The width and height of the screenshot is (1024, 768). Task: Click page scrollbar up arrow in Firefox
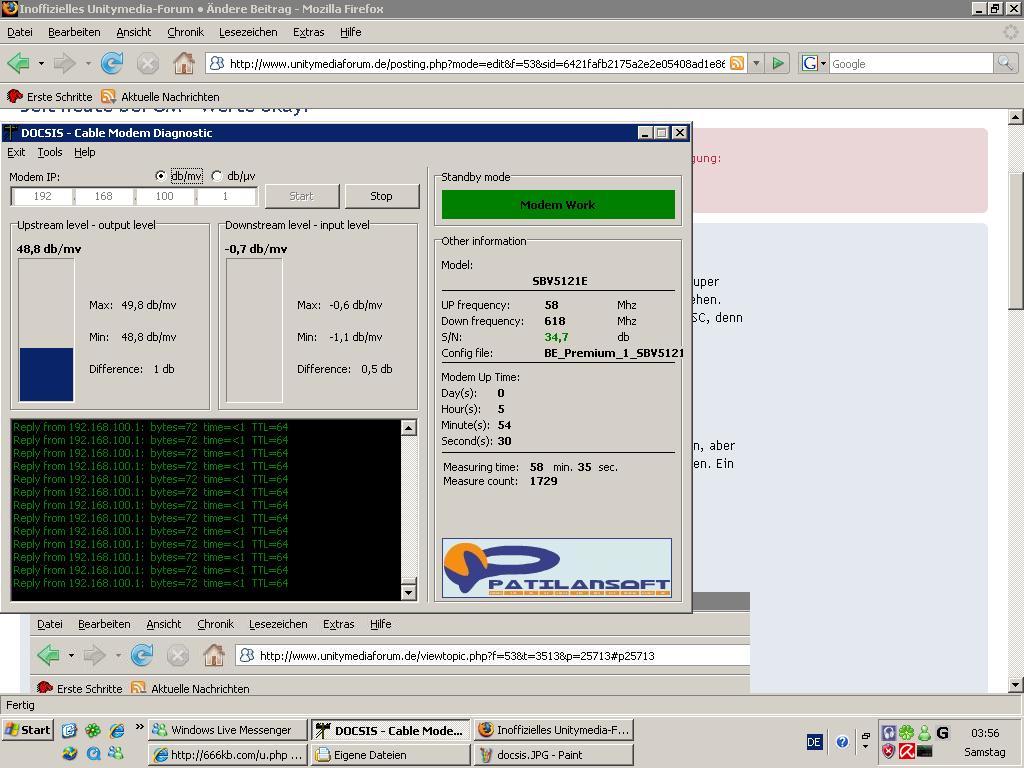[x=1016, y=118]
